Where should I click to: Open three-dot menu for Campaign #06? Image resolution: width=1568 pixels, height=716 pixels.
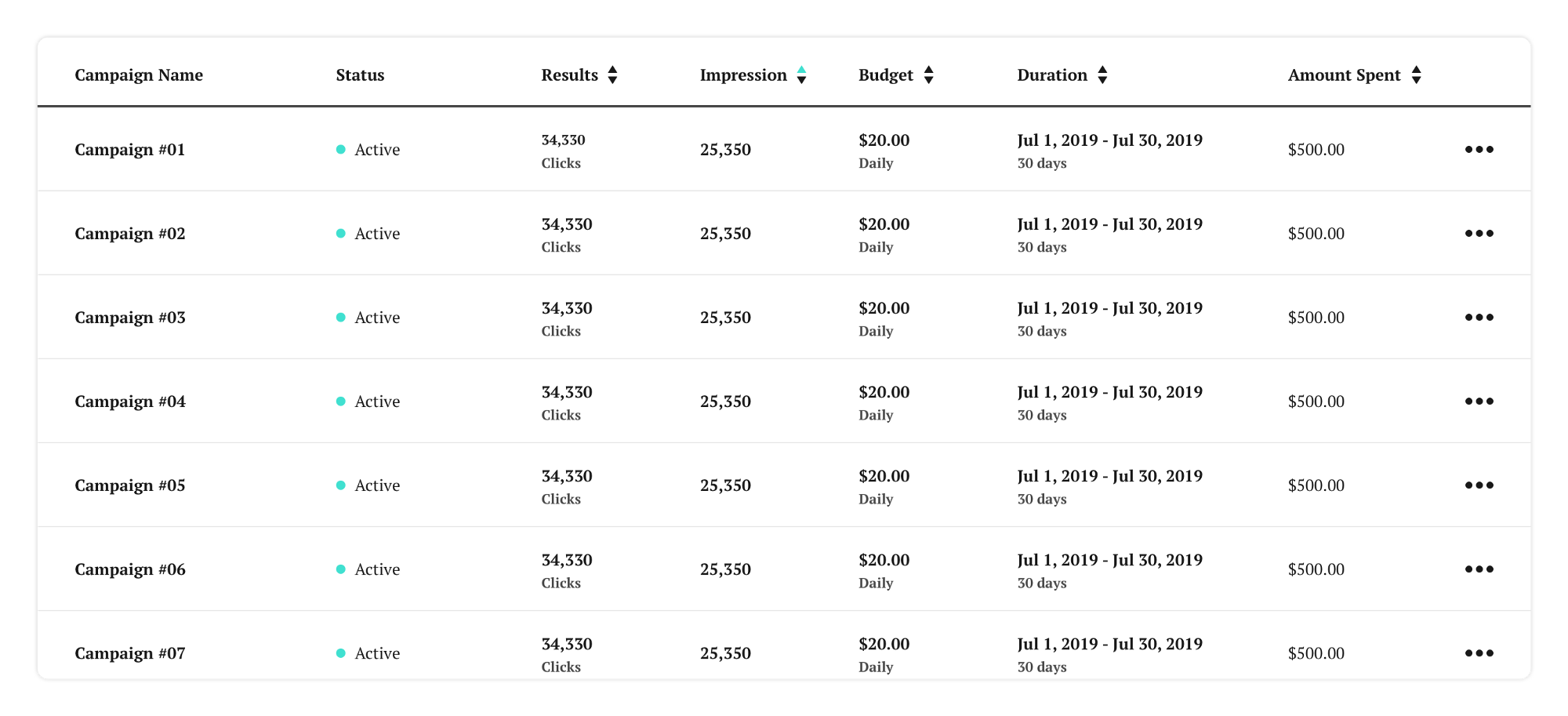(1479, 569)
